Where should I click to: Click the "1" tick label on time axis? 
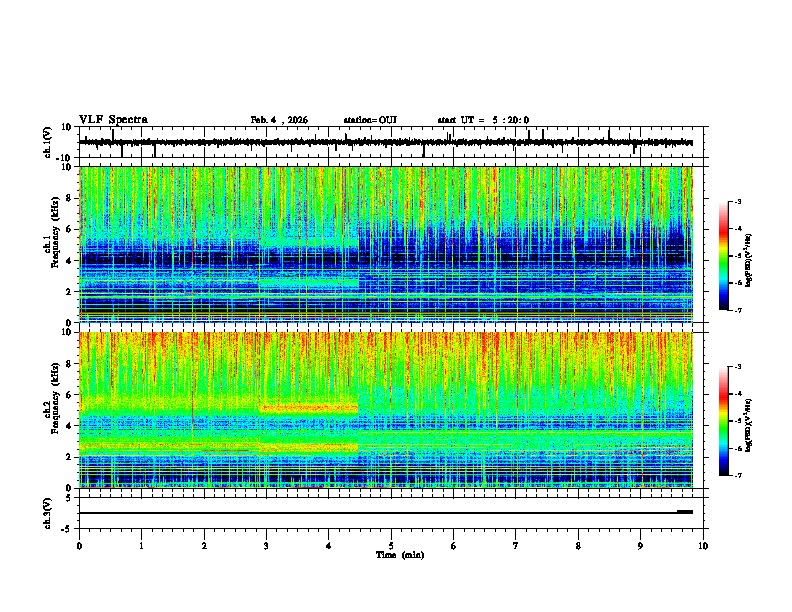(141, 546)
